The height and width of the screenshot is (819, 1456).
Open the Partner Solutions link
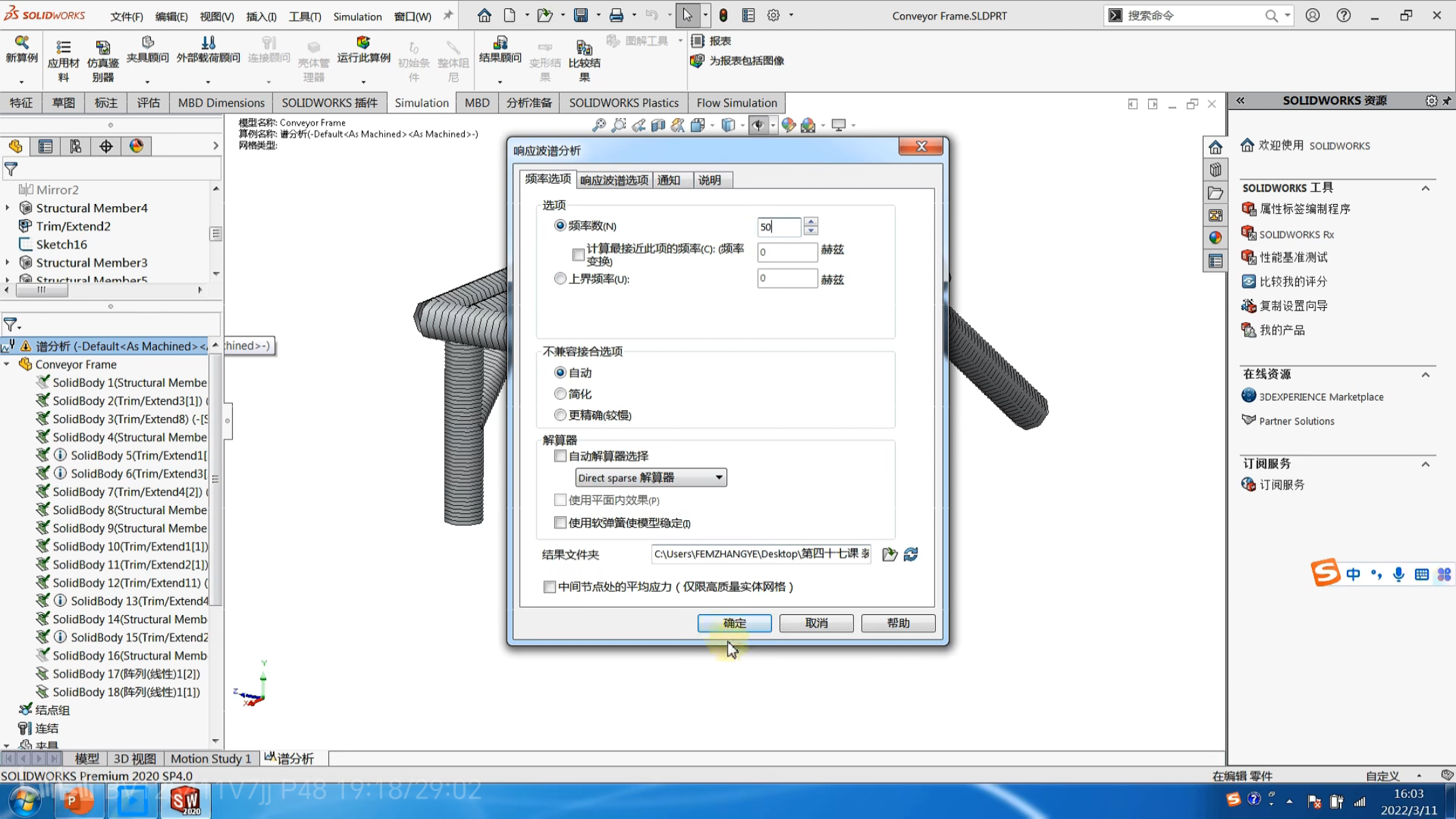coord(1296,421)
